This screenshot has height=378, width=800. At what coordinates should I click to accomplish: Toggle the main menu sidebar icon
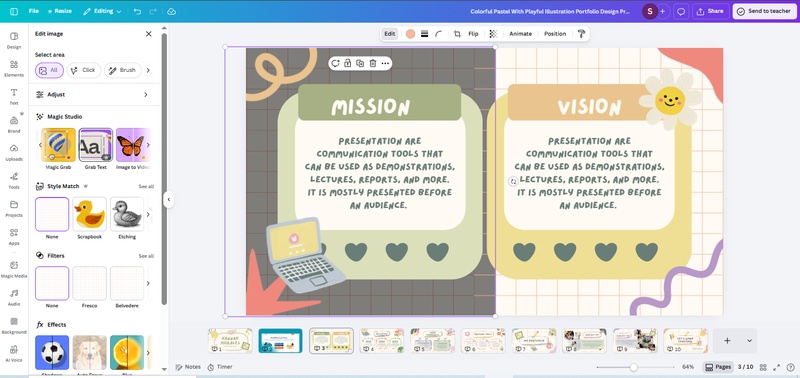point(14,11)
